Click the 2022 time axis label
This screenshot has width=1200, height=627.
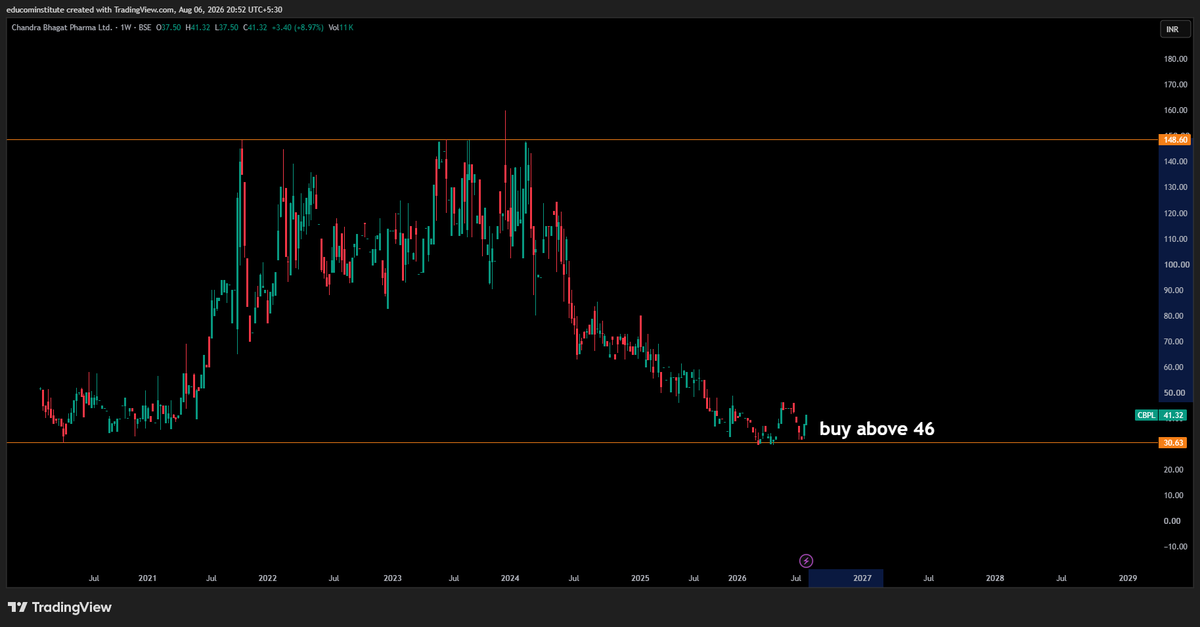tap(267, 578)
